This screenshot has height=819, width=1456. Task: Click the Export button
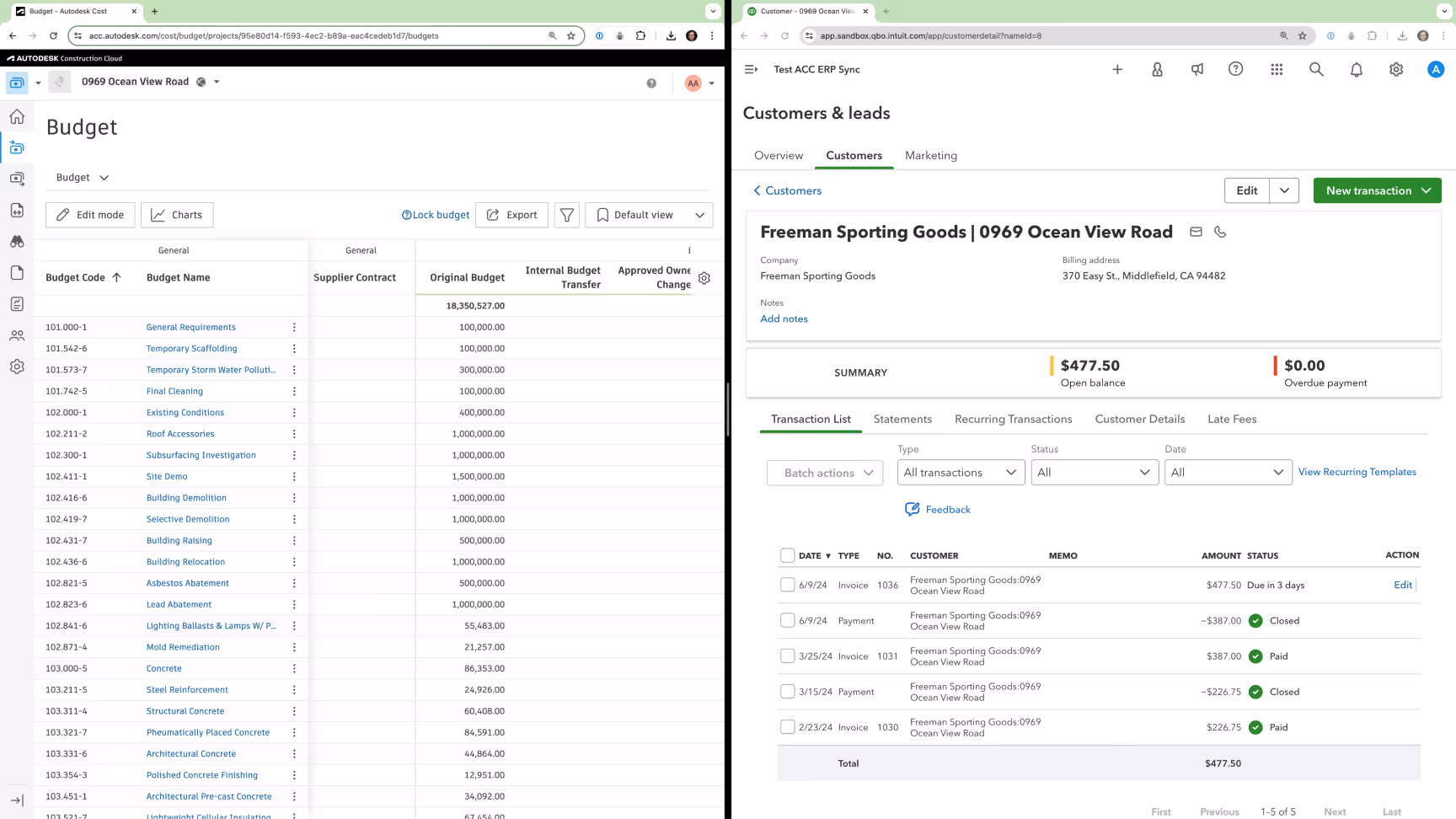[x=511, y=215]
